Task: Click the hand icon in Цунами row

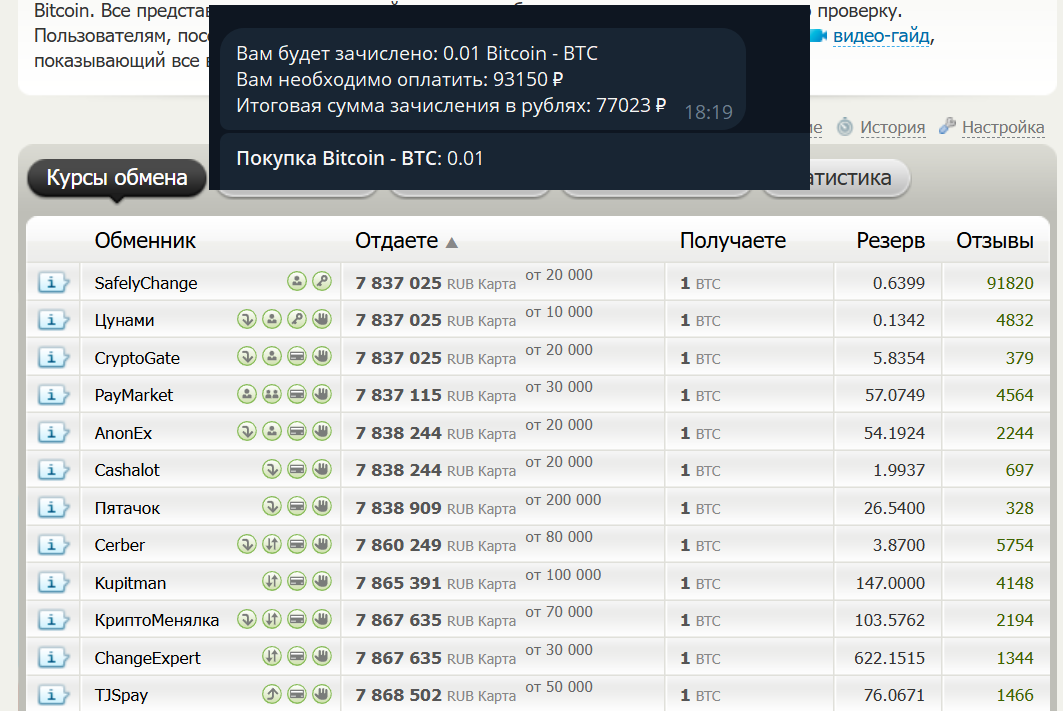Action: (x=321, y=320)
